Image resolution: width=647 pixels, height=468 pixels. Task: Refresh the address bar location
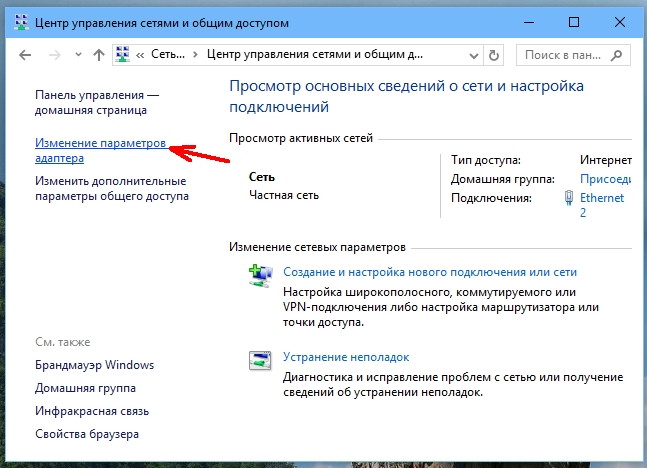(494, 55)
